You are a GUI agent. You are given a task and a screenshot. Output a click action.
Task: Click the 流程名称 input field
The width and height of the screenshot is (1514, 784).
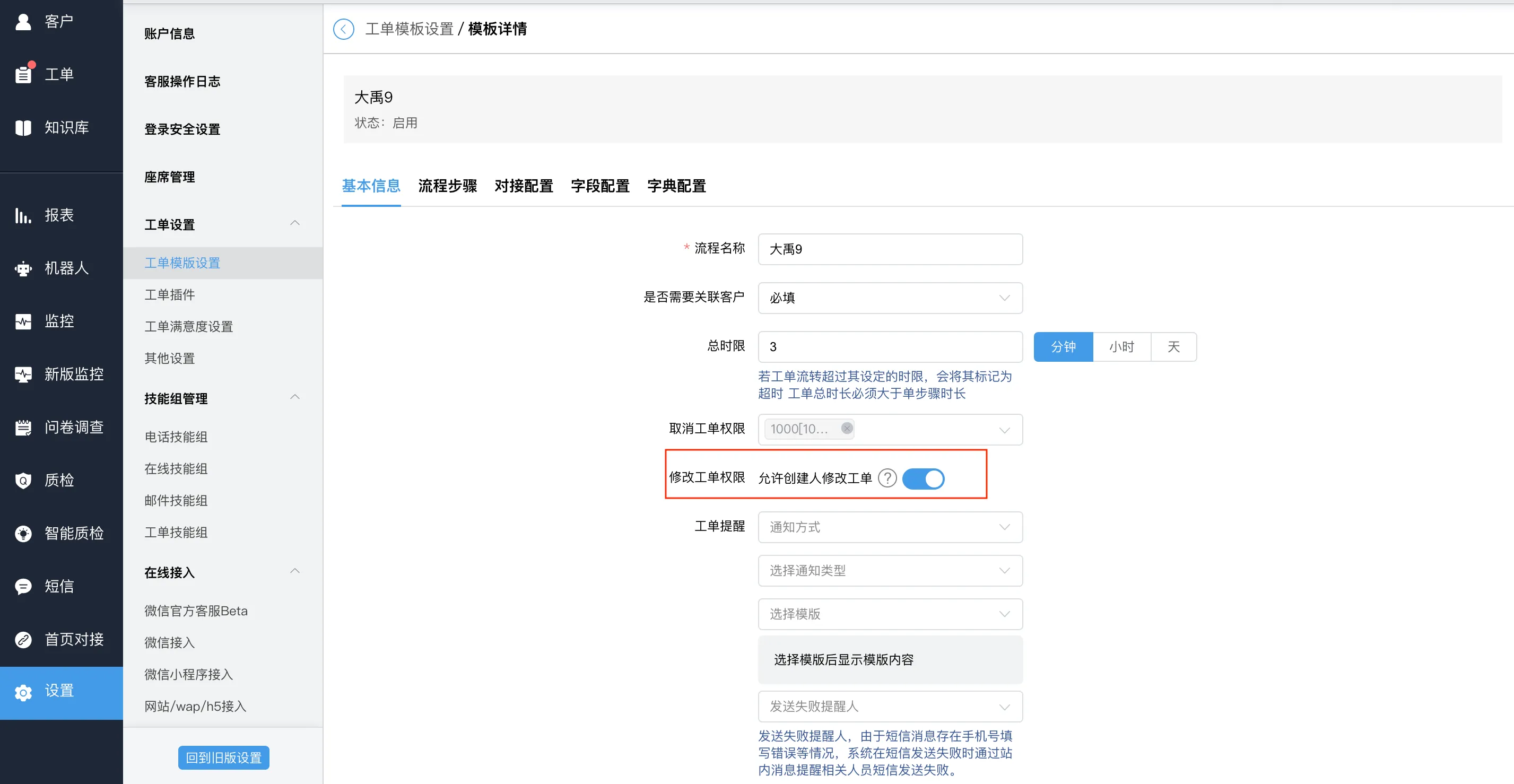890,249
